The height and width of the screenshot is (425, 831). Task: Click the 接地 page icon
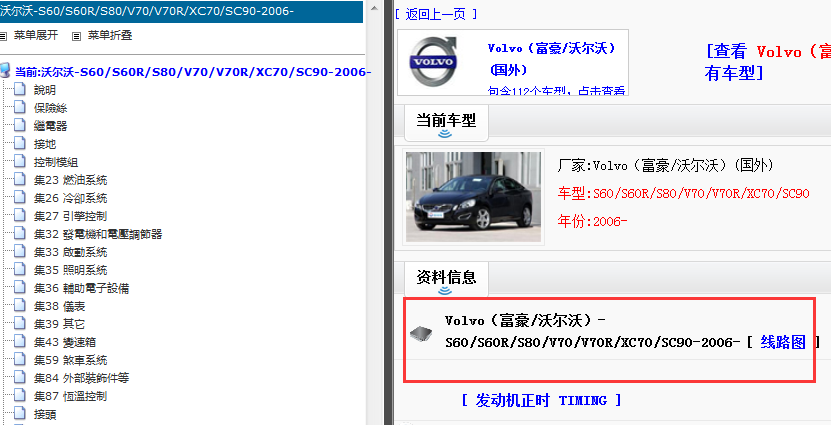click(20, 143)
